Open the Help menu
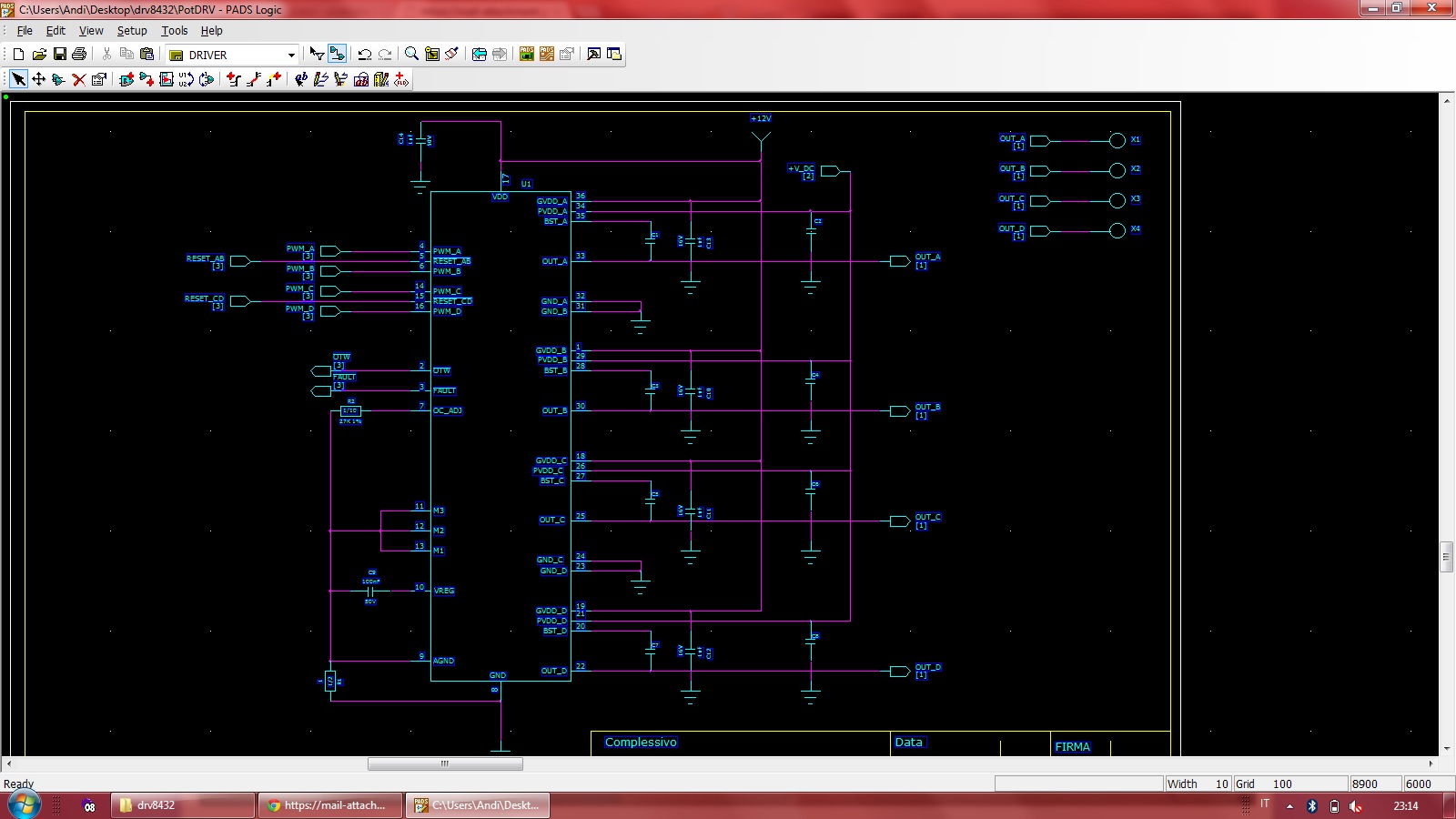This screenshot has width=1456, height=819. (x=212, y=30)
